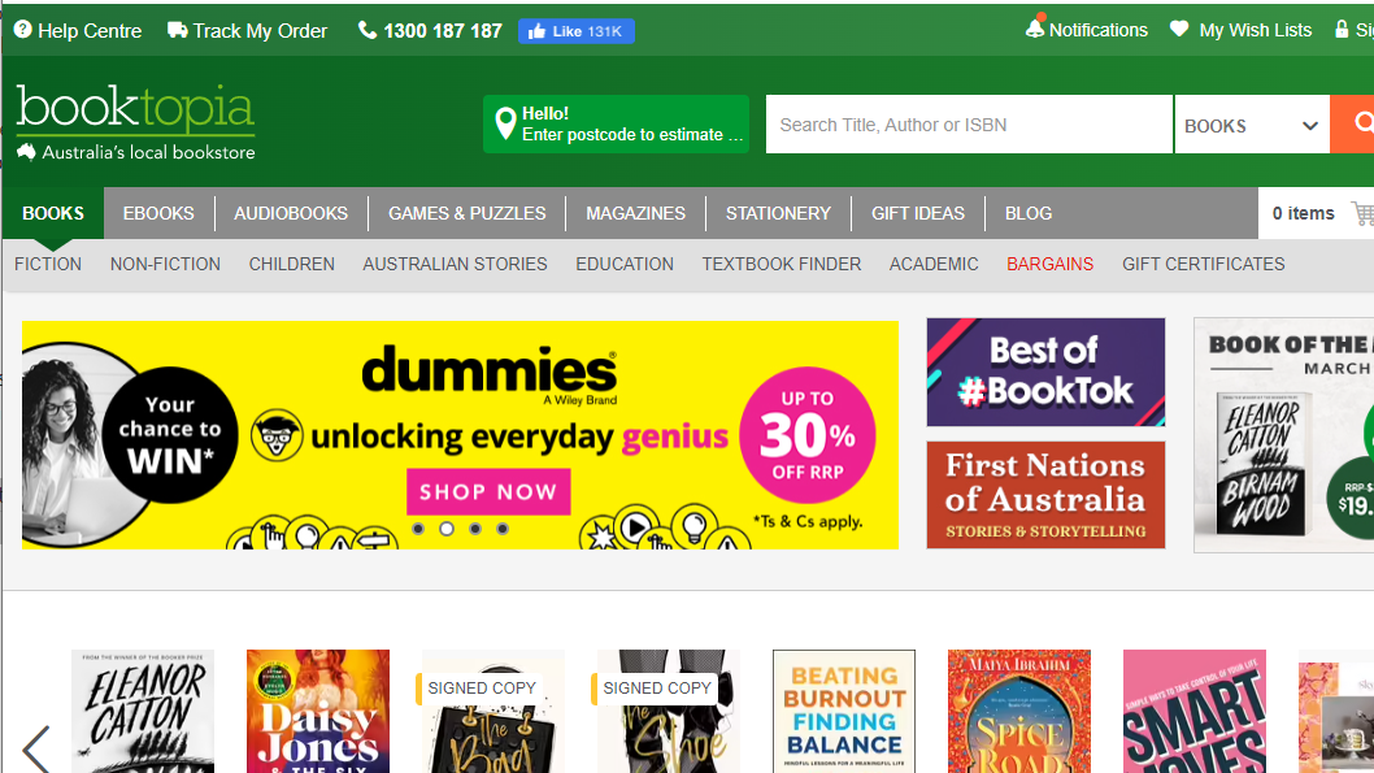Select the BOOKS main tab
Screen dimensions: 1374x773
pos(53,213)
